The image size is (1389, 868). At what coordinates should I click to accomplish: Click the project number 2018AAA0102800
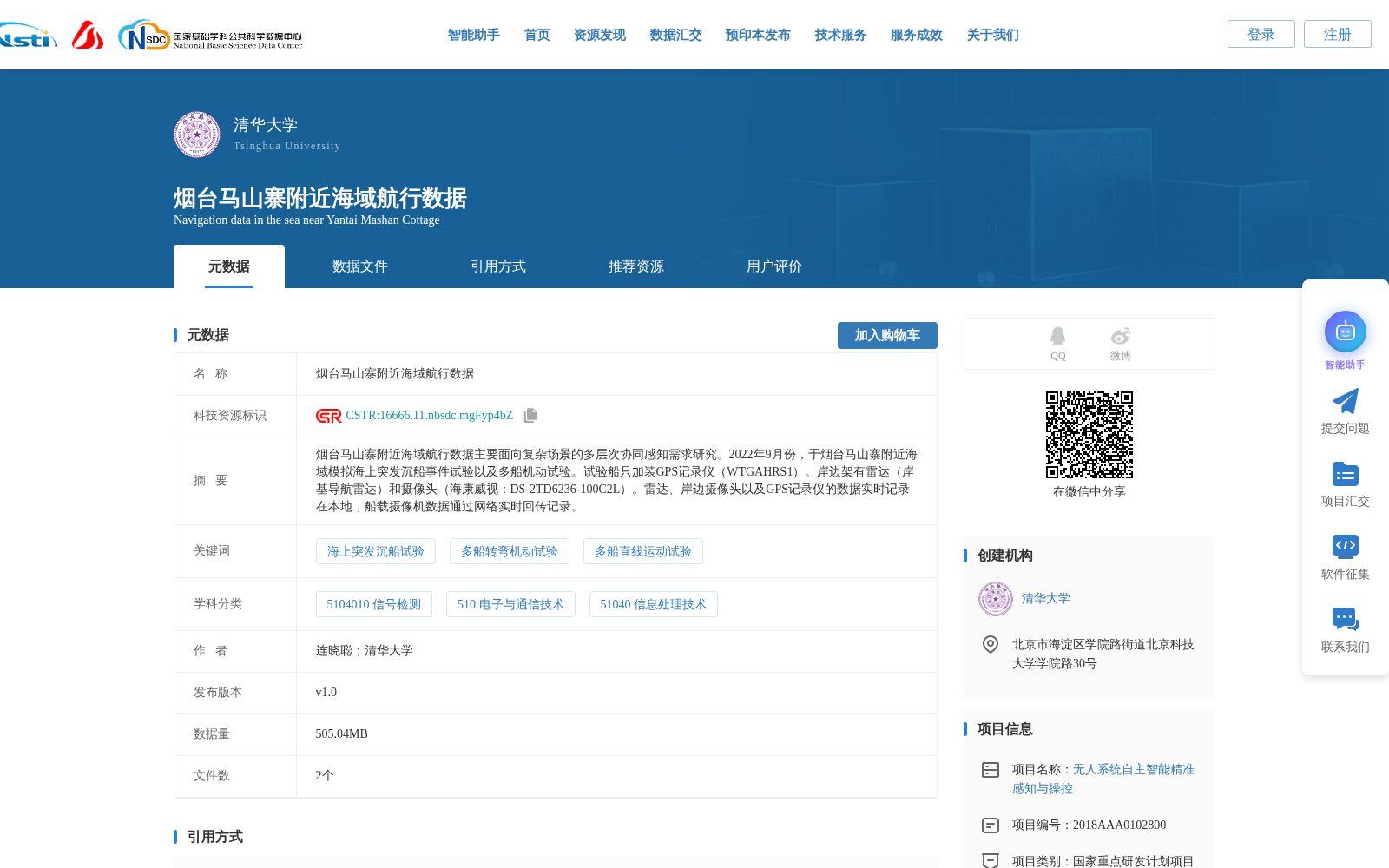(x=1119, y=825)
